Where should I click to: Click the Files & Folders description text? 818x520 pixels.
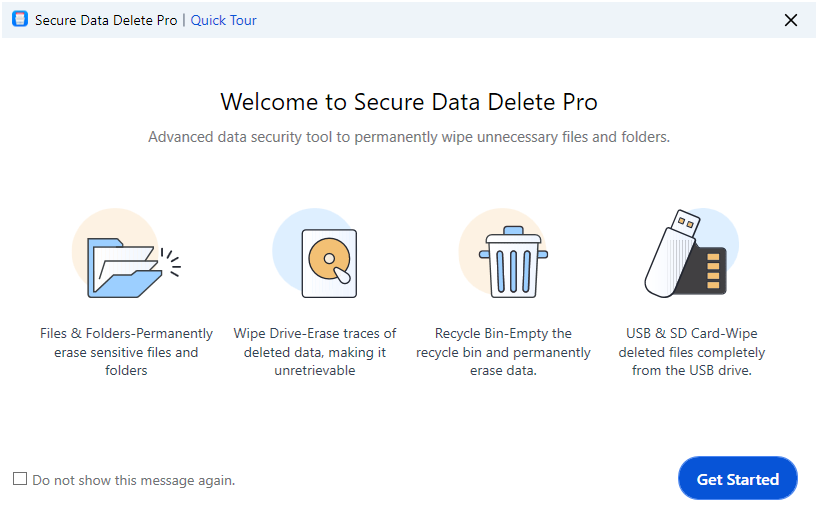coord(126,352)
